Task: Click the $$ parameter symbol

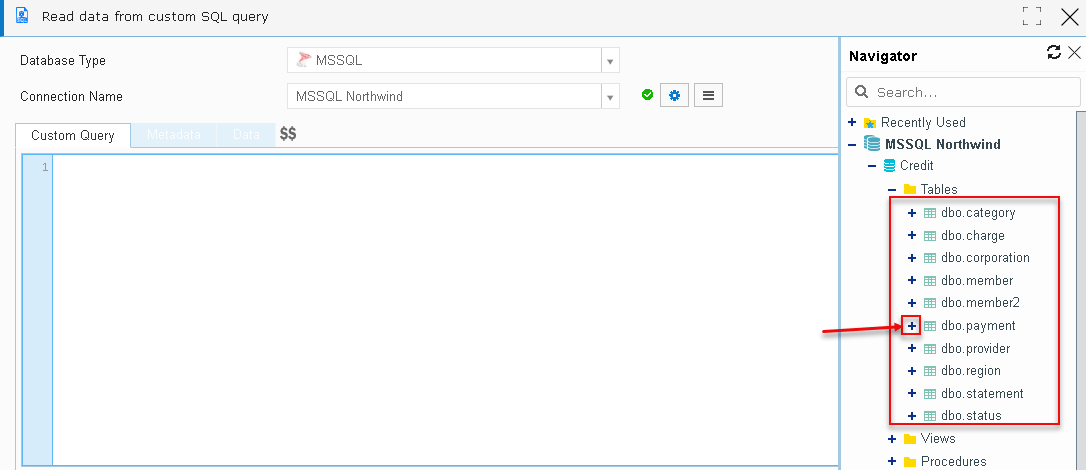Action: click(x=288, y=134)
